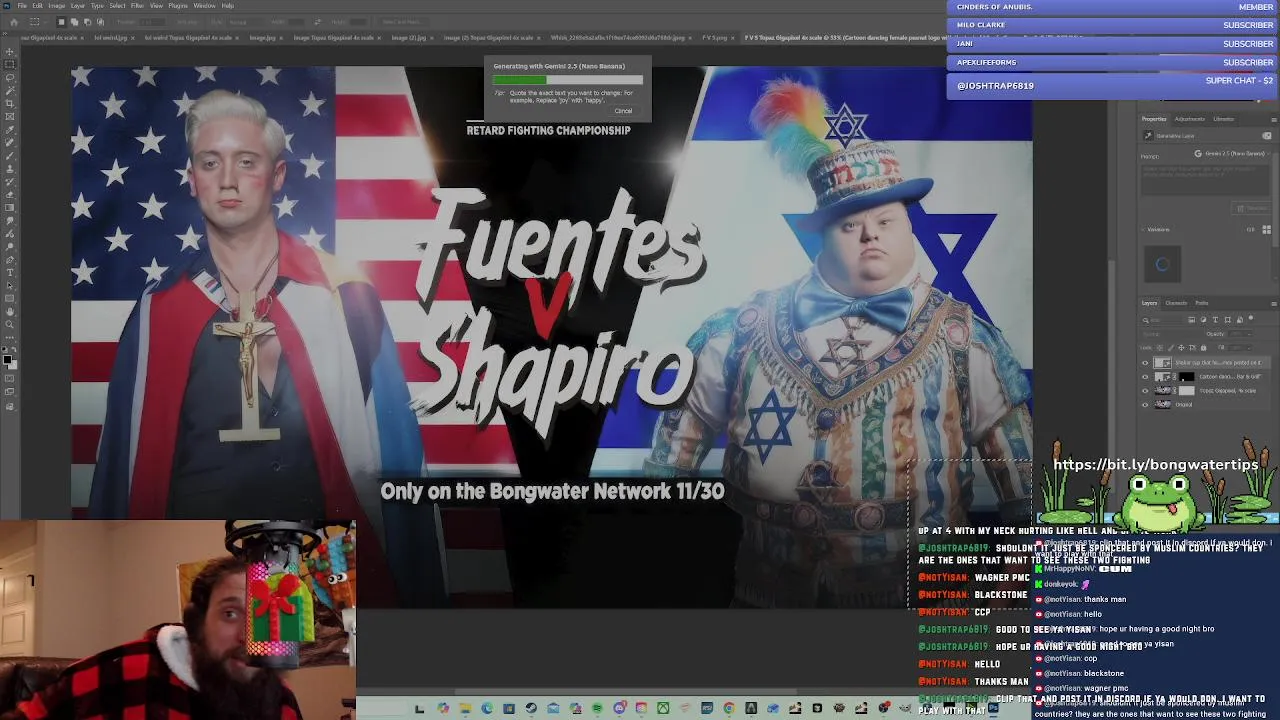Hide the Original layer
This screenshot has width=1280, height=720.
click(x=1145, y=404)
